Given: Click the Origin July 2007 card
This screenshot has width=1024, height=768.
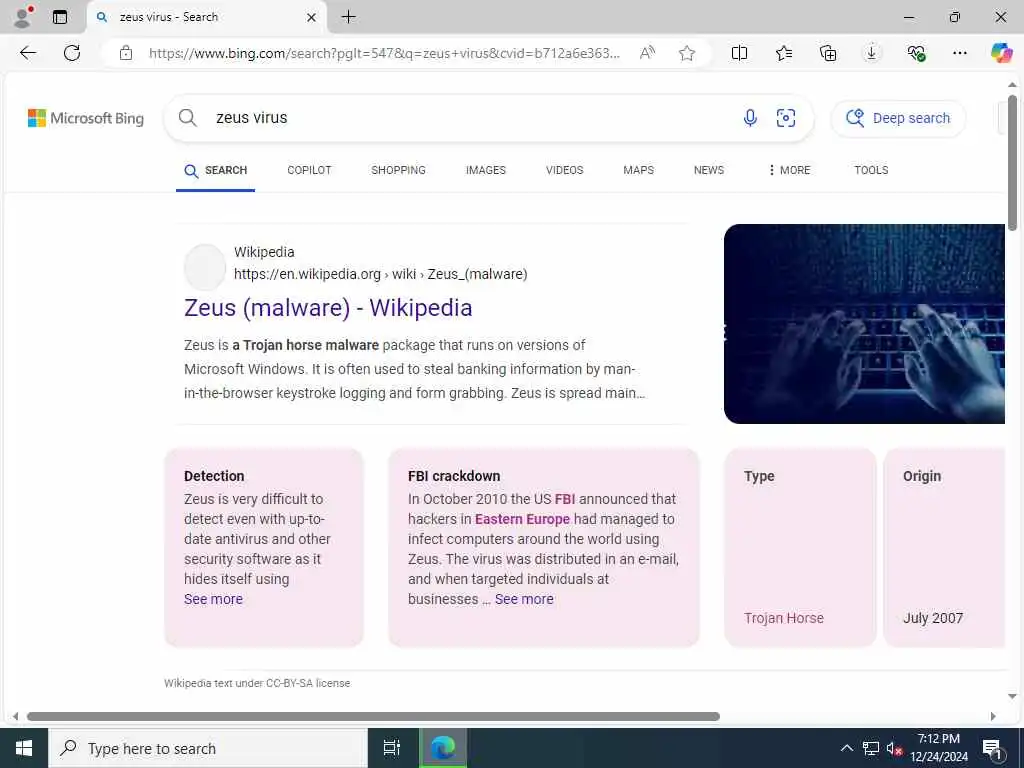Looking at the screenshot, I should tap(944, 547).
